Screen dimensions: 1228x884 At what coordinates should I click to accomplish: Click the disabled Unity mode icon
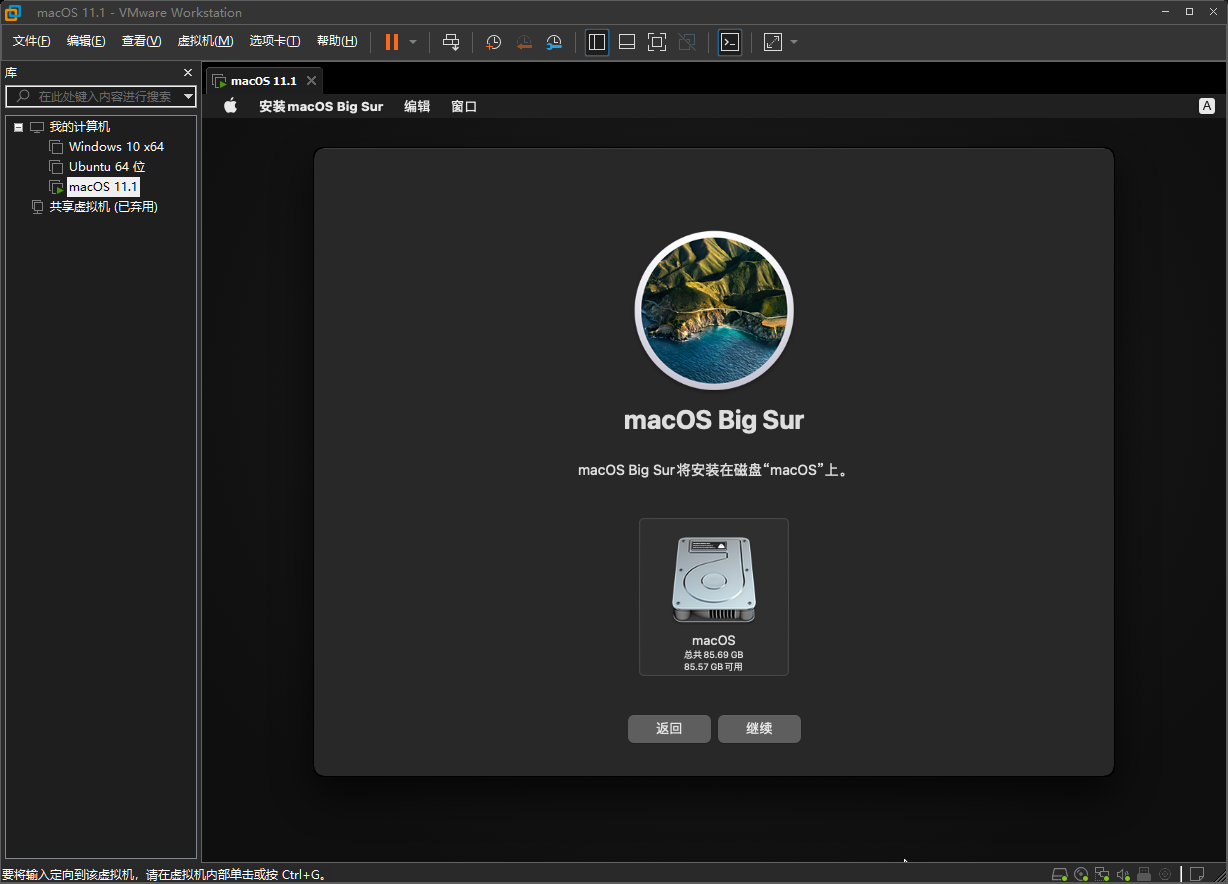(687, 42)
